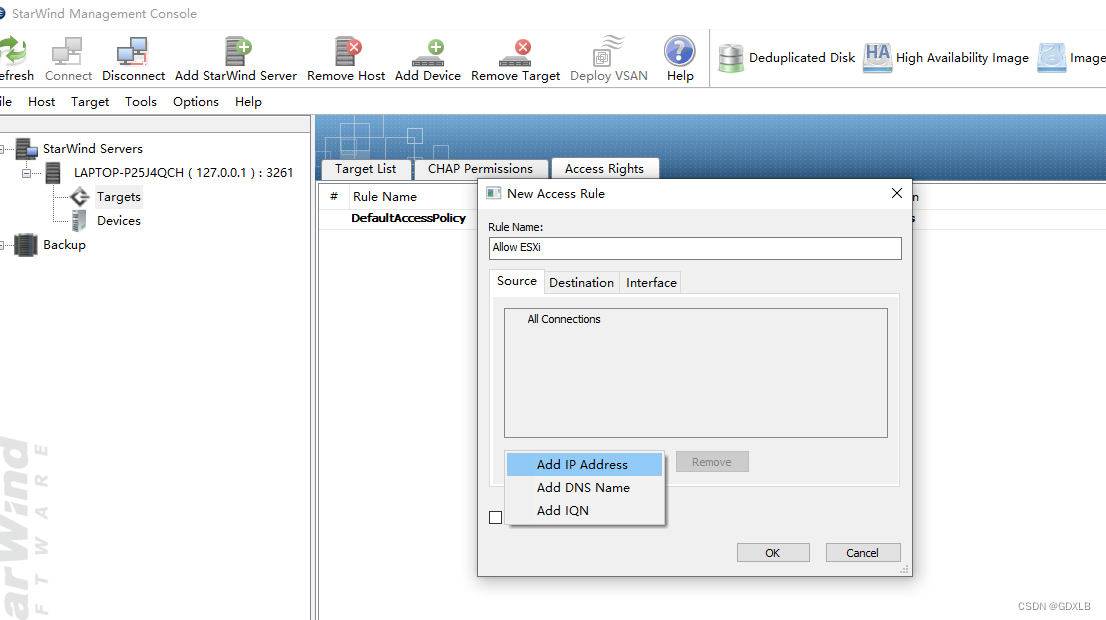Select the Access Rights tab
Screen dimensions: 1106x620
click(604, 169)
